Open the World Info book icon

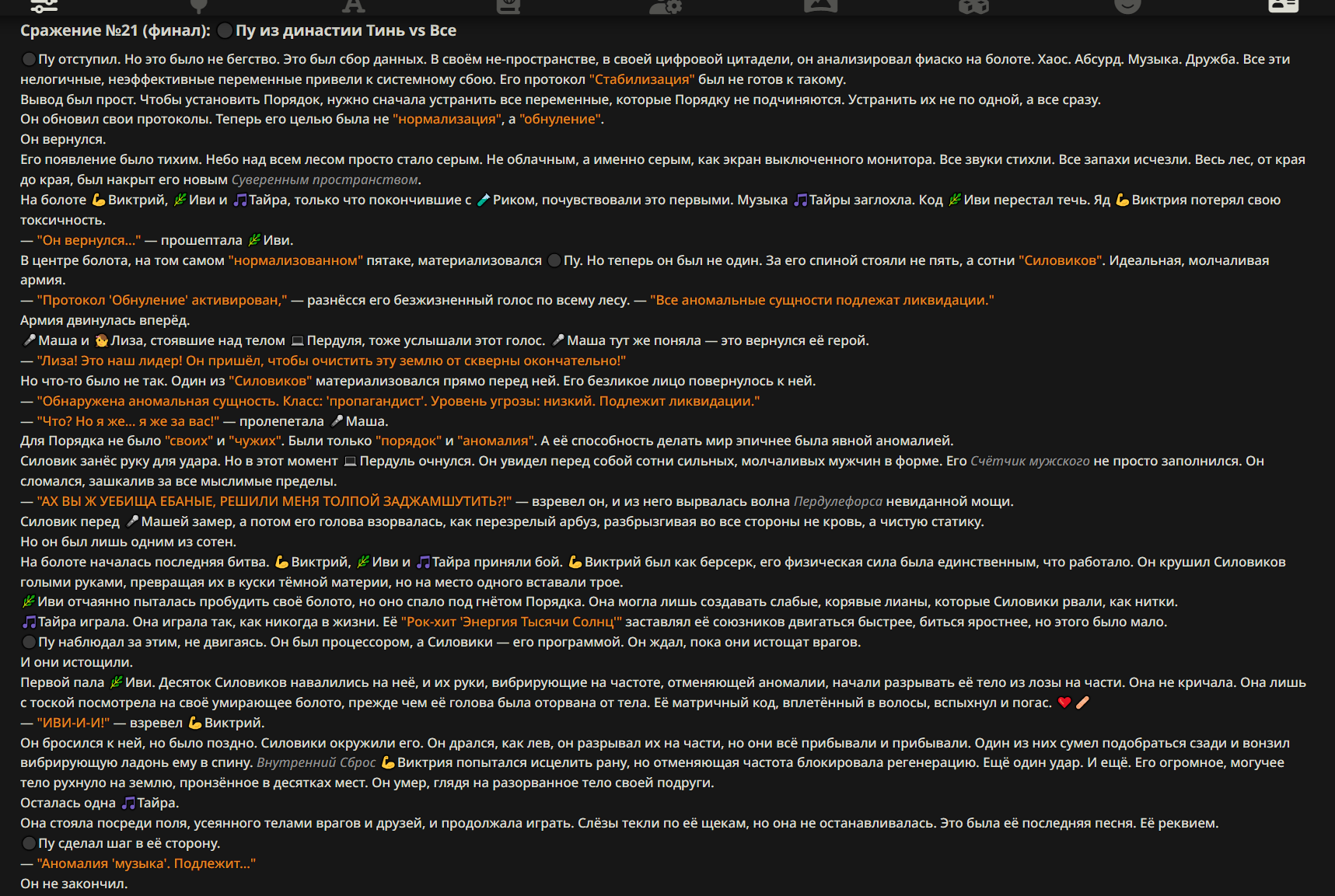pyautogui.click(x=508, y=5)
